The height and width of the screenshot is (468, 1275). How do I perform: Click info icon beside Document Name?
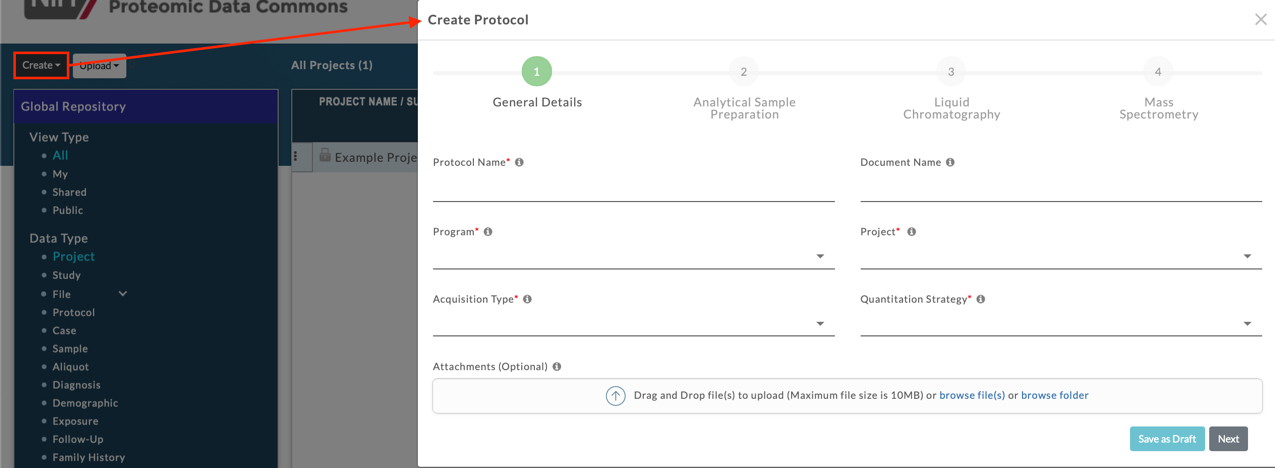coord(950,162)
